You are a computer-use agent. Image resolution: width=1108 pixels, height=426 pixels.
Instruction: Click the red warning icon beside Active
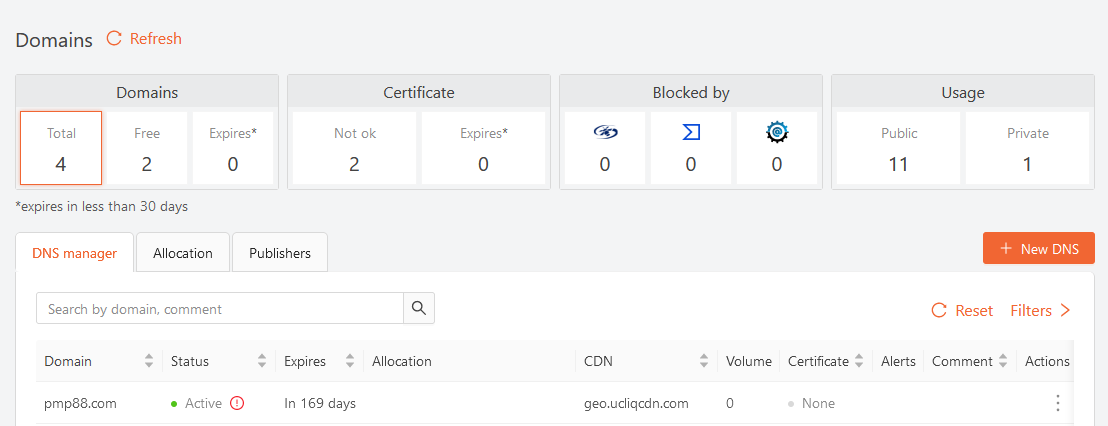click(237, 403)
